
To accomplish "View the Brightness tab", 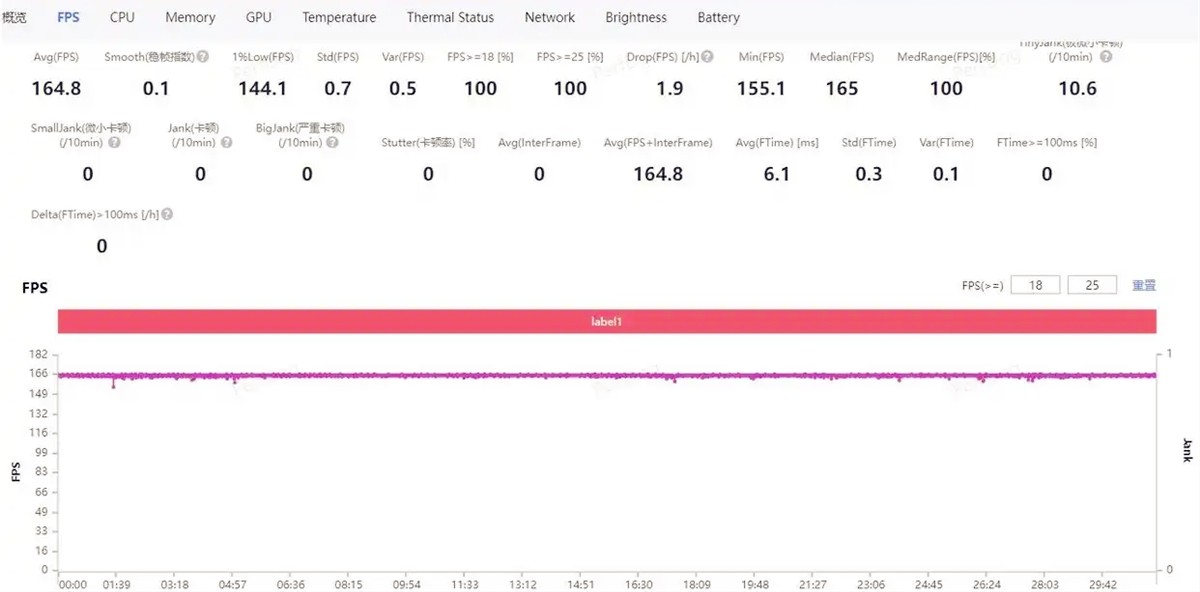I will [x=636, y=17].
